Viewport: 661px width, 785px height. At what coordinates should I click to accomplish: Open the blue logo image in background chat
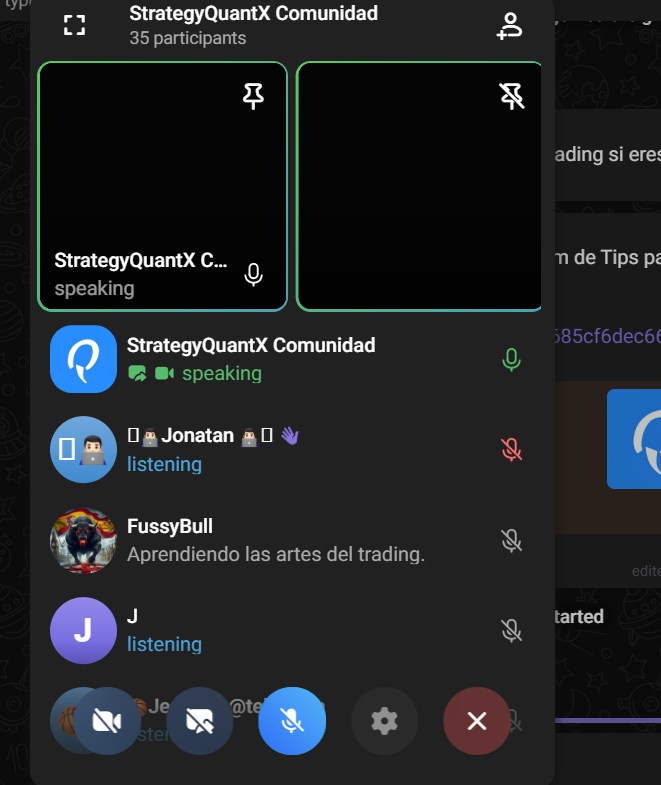[x=634, y=439]
